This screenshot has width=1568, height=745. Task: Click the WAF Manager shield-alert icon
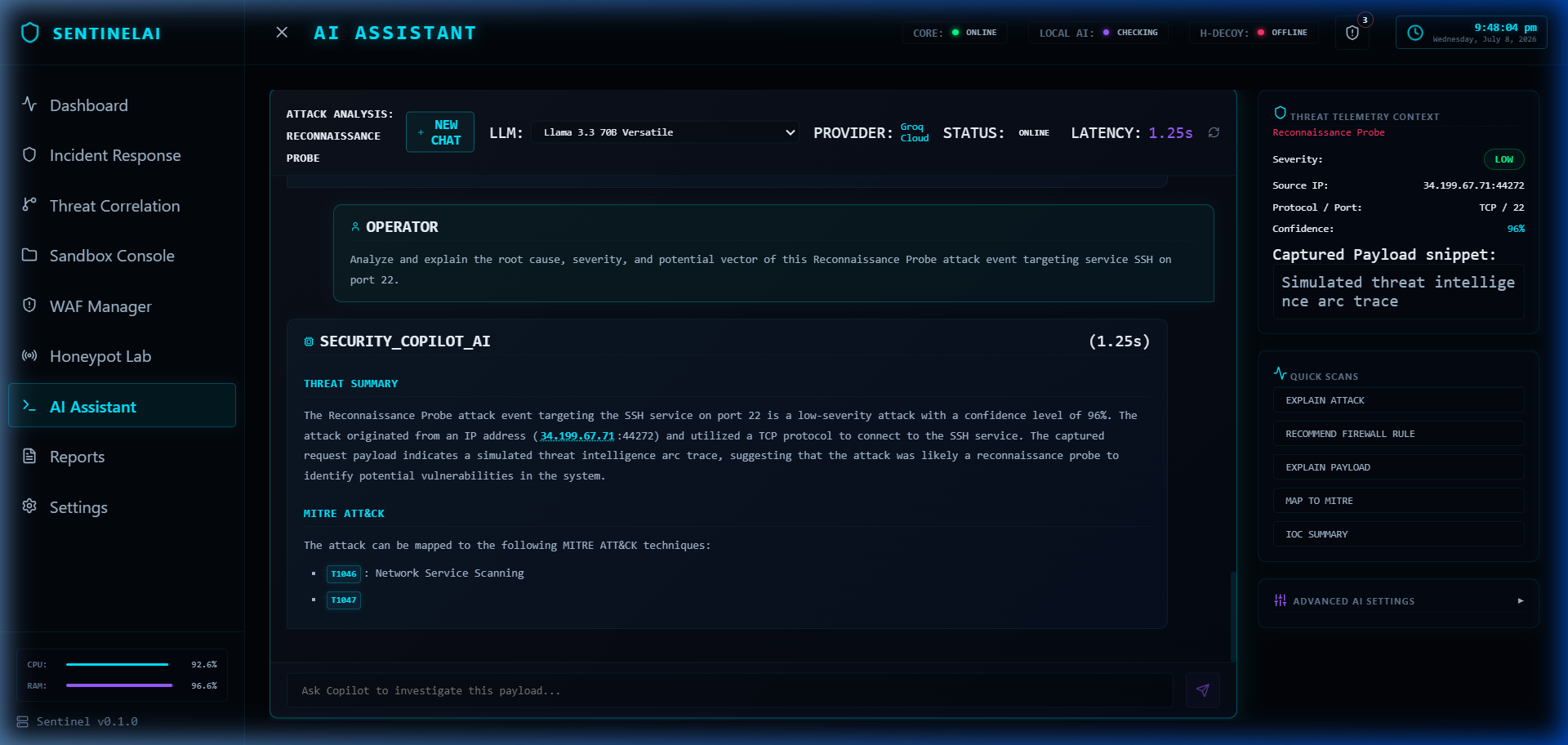click(x=29, y=305)
